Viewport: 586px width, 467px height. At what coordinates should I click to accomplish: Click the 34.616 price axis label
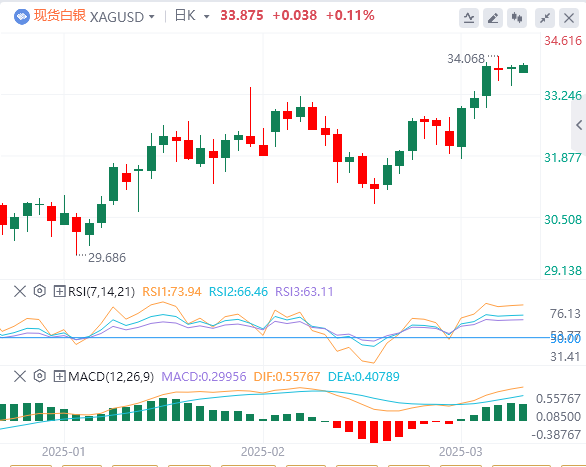click(563, 40)
